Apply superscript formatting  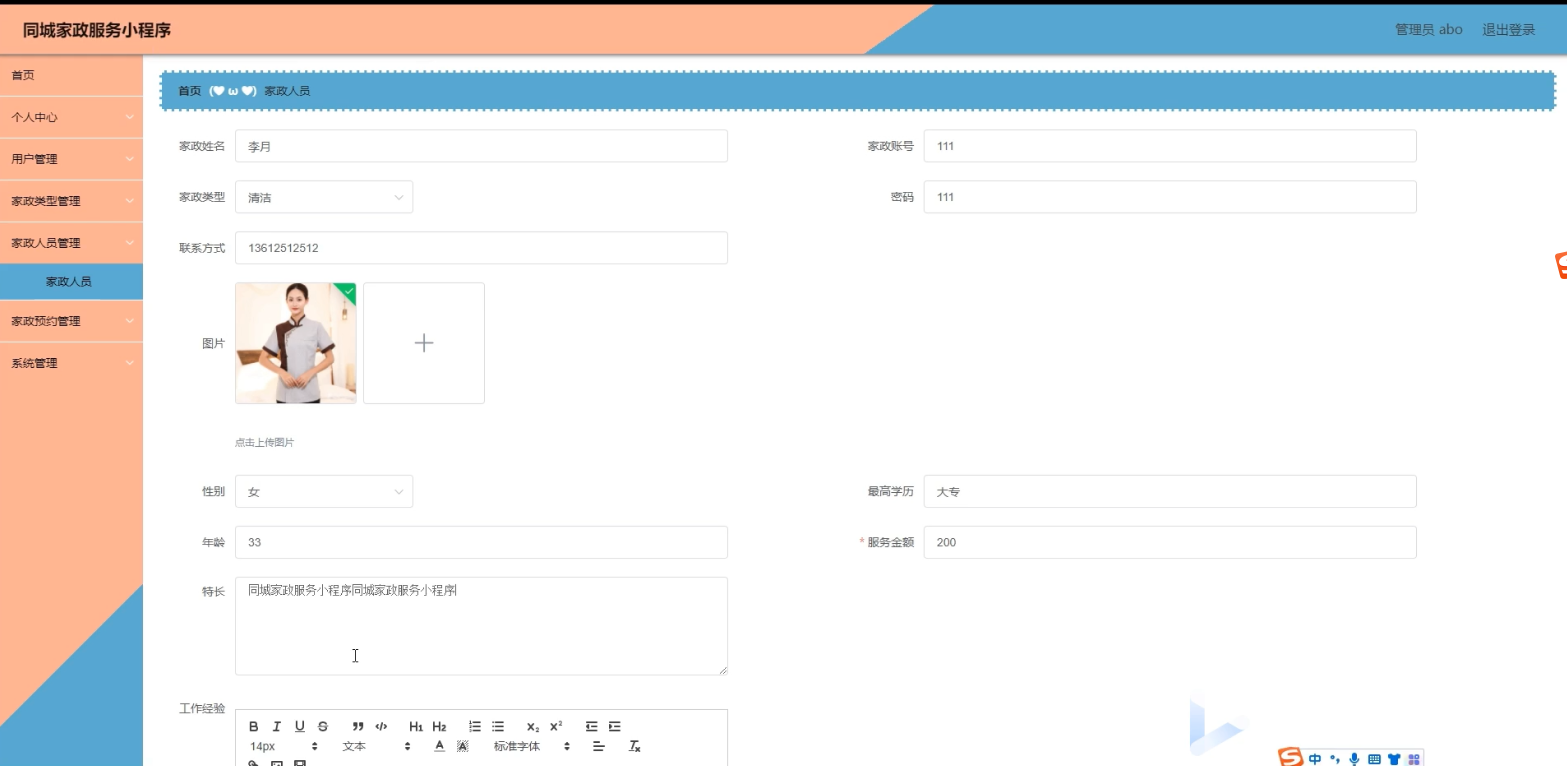tap(556, 726)
